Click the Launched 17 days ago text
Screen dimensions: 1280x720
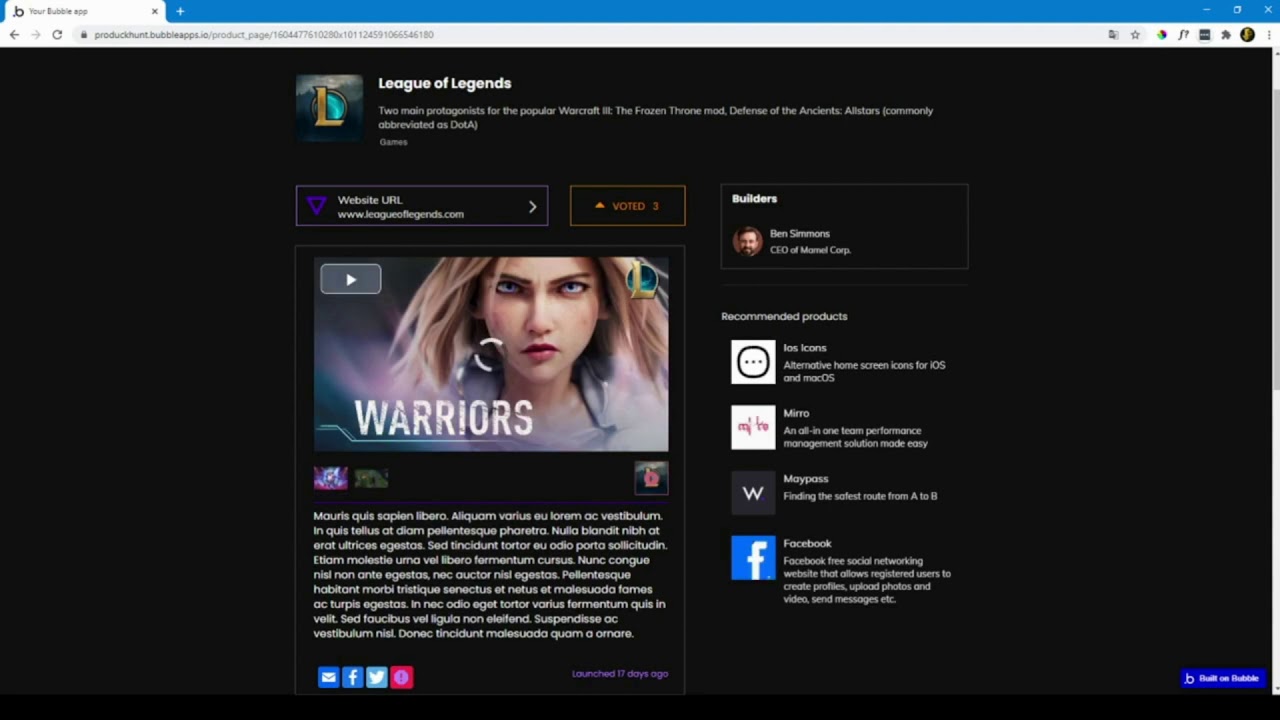point(620,674)
